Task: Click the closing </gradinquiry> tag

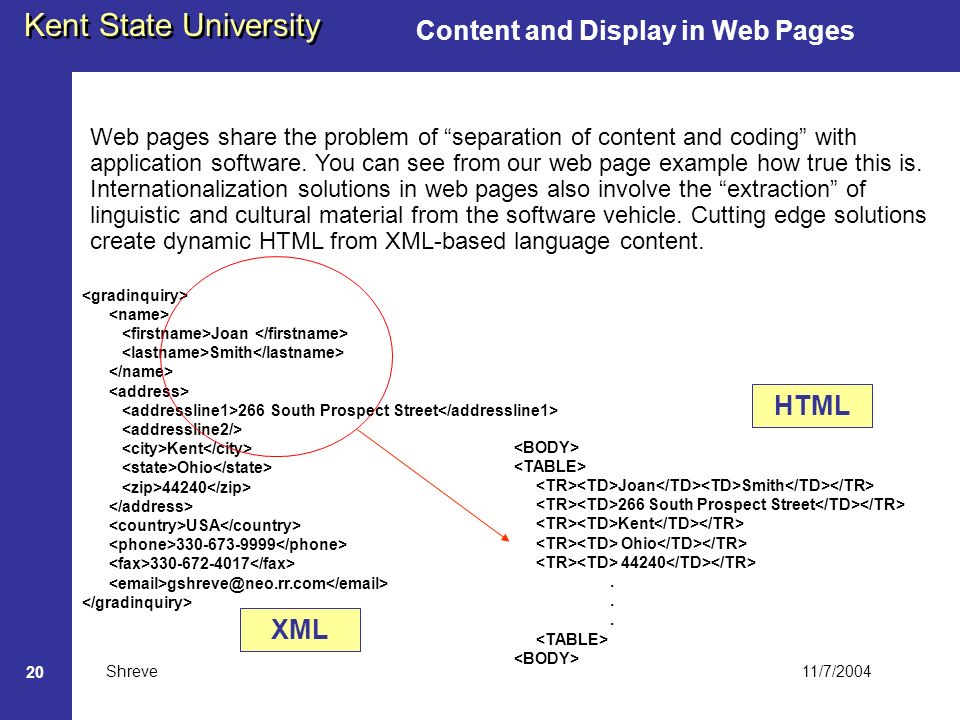Action: (x=137, y=602)
